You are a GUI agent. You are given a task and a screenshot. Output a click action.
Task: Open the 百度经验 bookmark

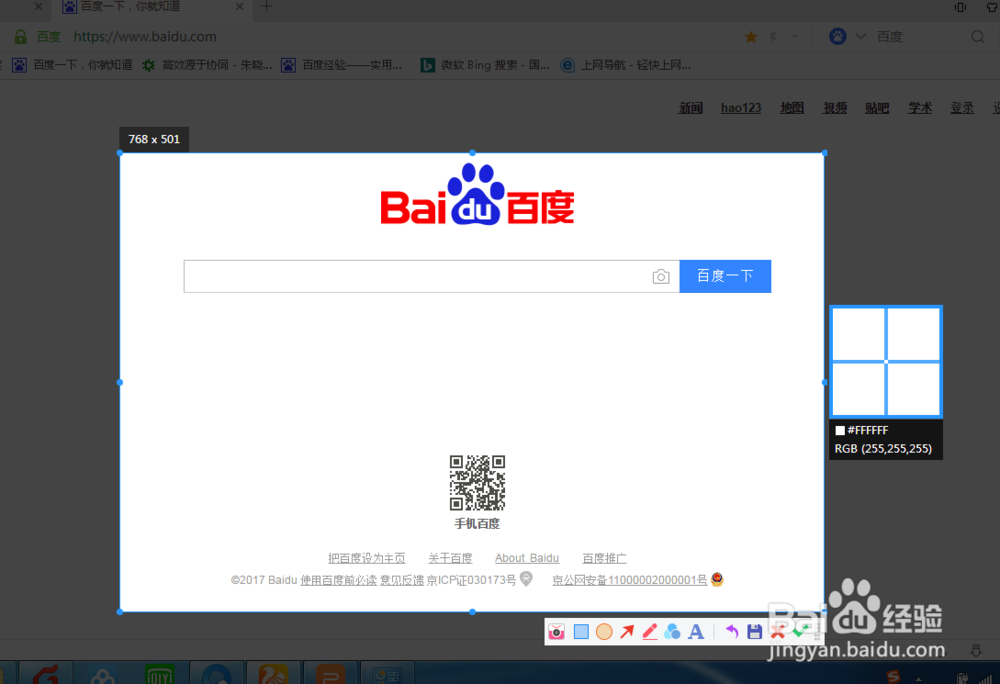342,65
